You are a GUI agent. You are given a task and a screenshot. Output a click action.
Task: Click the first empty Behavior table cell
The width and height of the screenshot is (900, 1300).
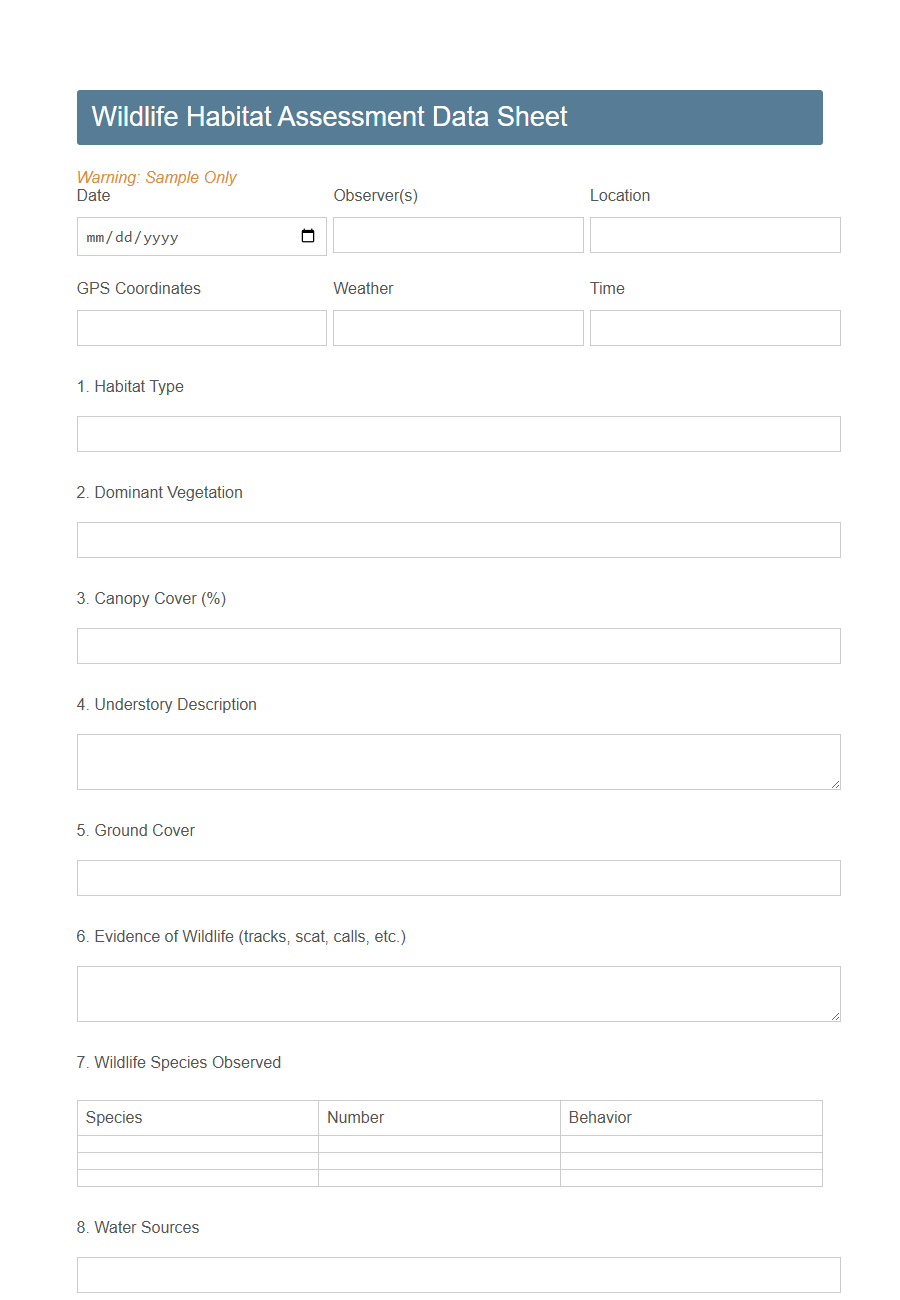(691, 1144)
